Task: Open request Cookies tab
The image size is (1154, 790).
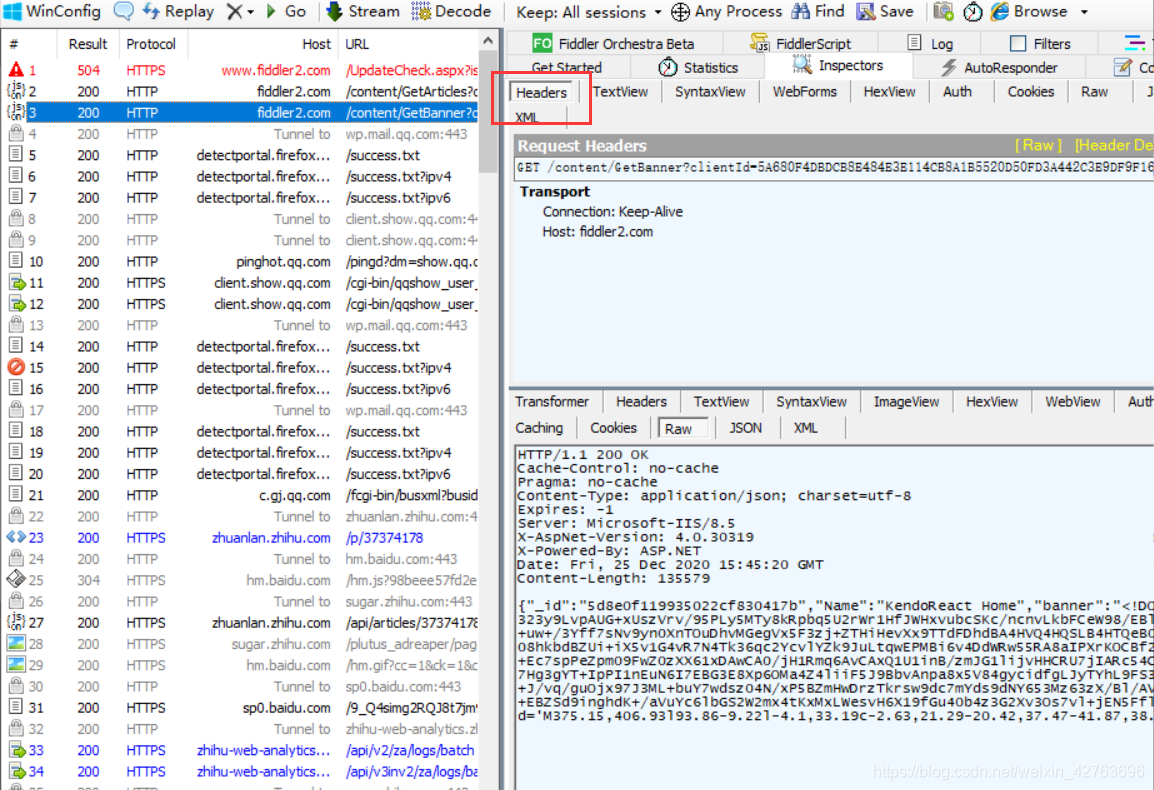Action: pyautogui.click(x=1030, y=92)
